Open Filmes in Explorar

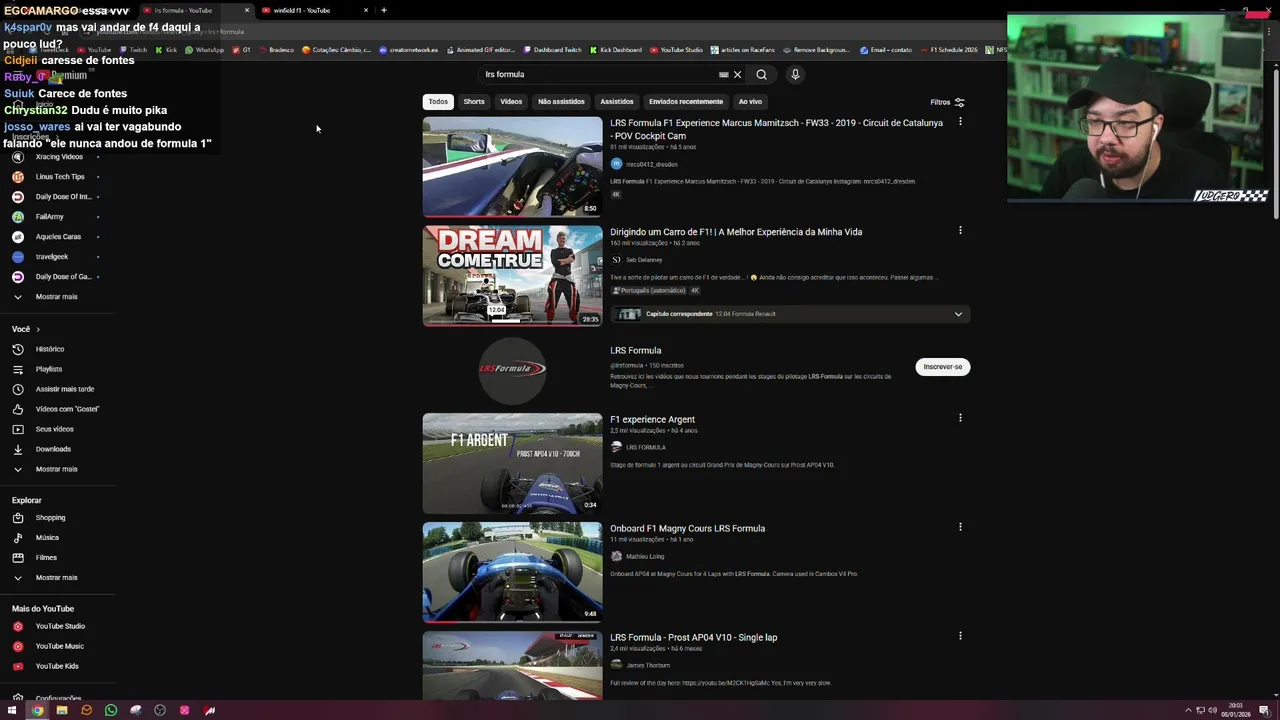click(46, 558)
